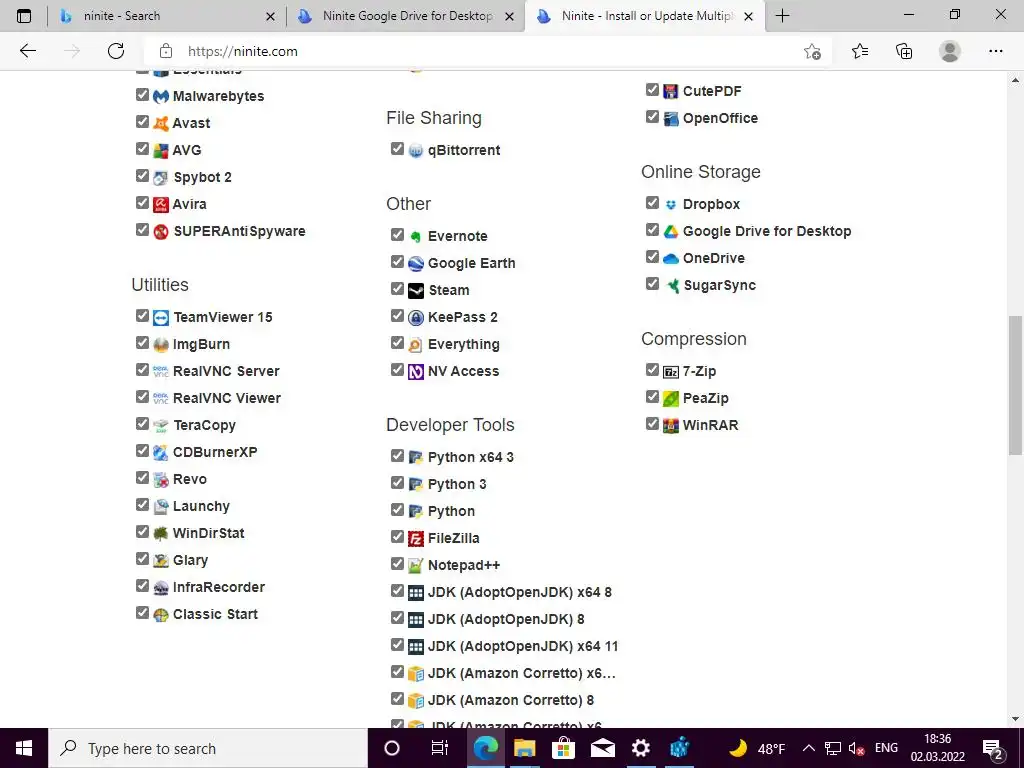Click the RealVNC Viewer label

[x=227, y=398]
